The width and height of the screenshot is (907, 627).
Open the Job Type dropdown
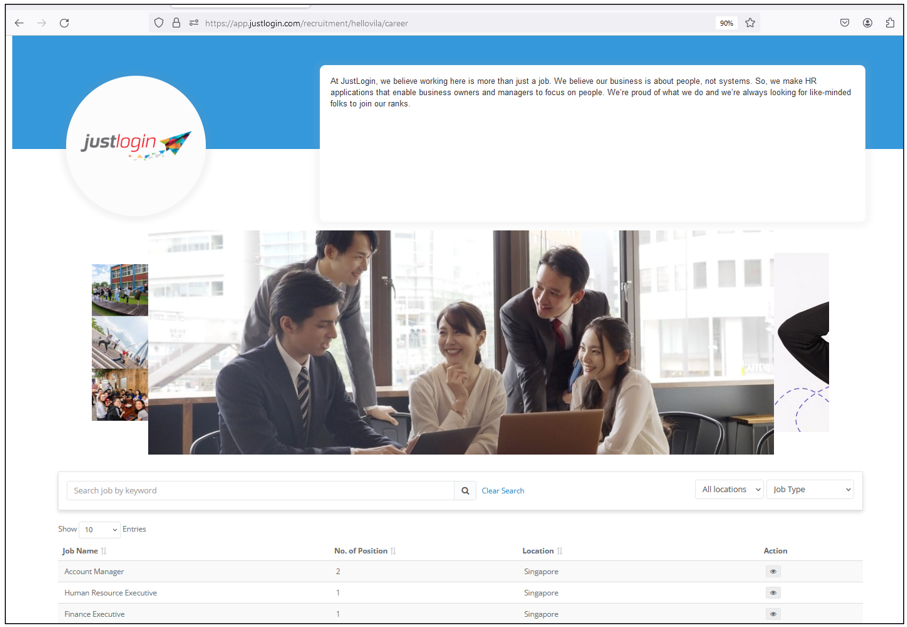(810, 489)
